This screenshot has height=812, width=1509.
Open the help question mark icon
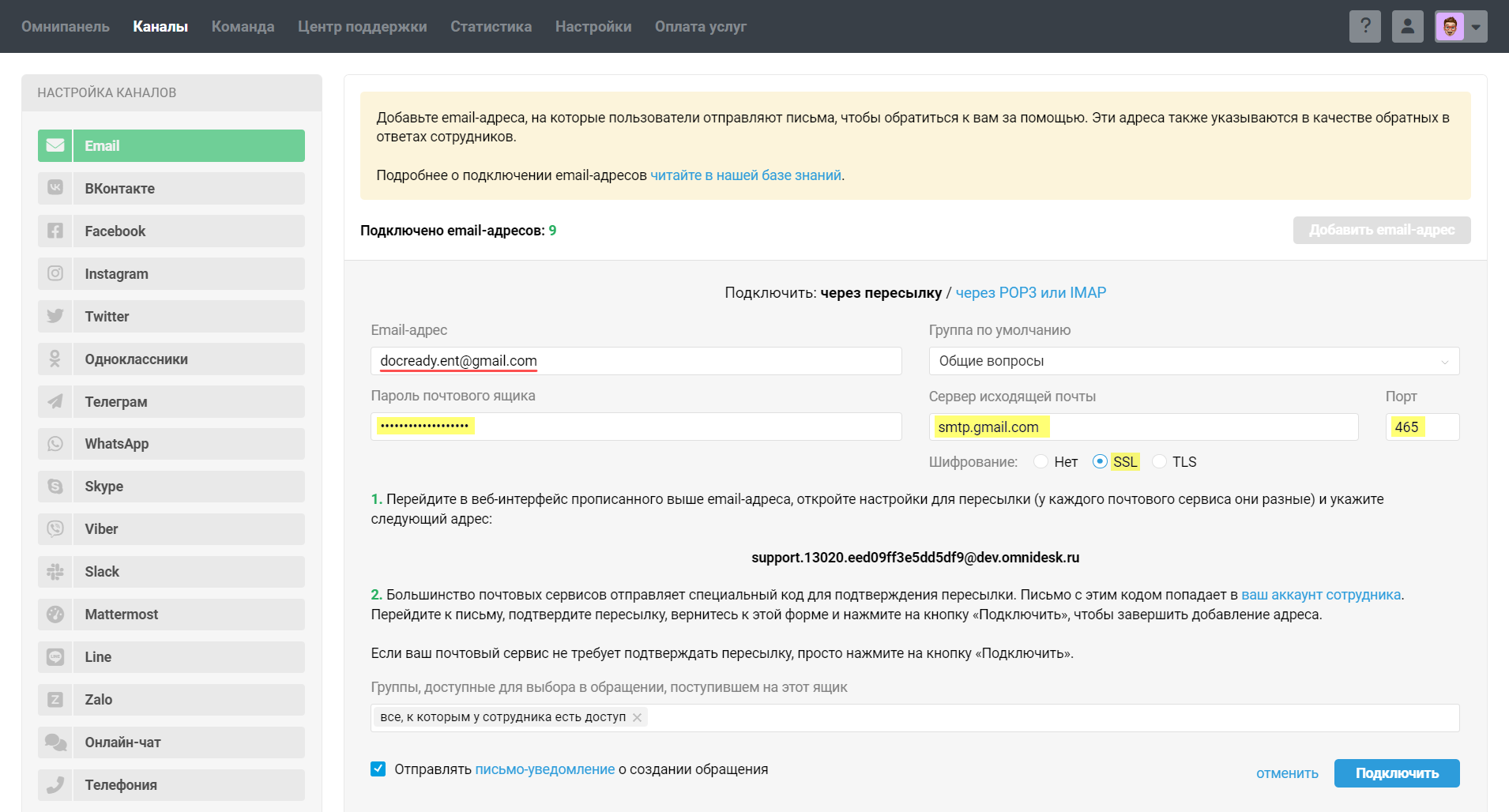tap(1364, 26)
